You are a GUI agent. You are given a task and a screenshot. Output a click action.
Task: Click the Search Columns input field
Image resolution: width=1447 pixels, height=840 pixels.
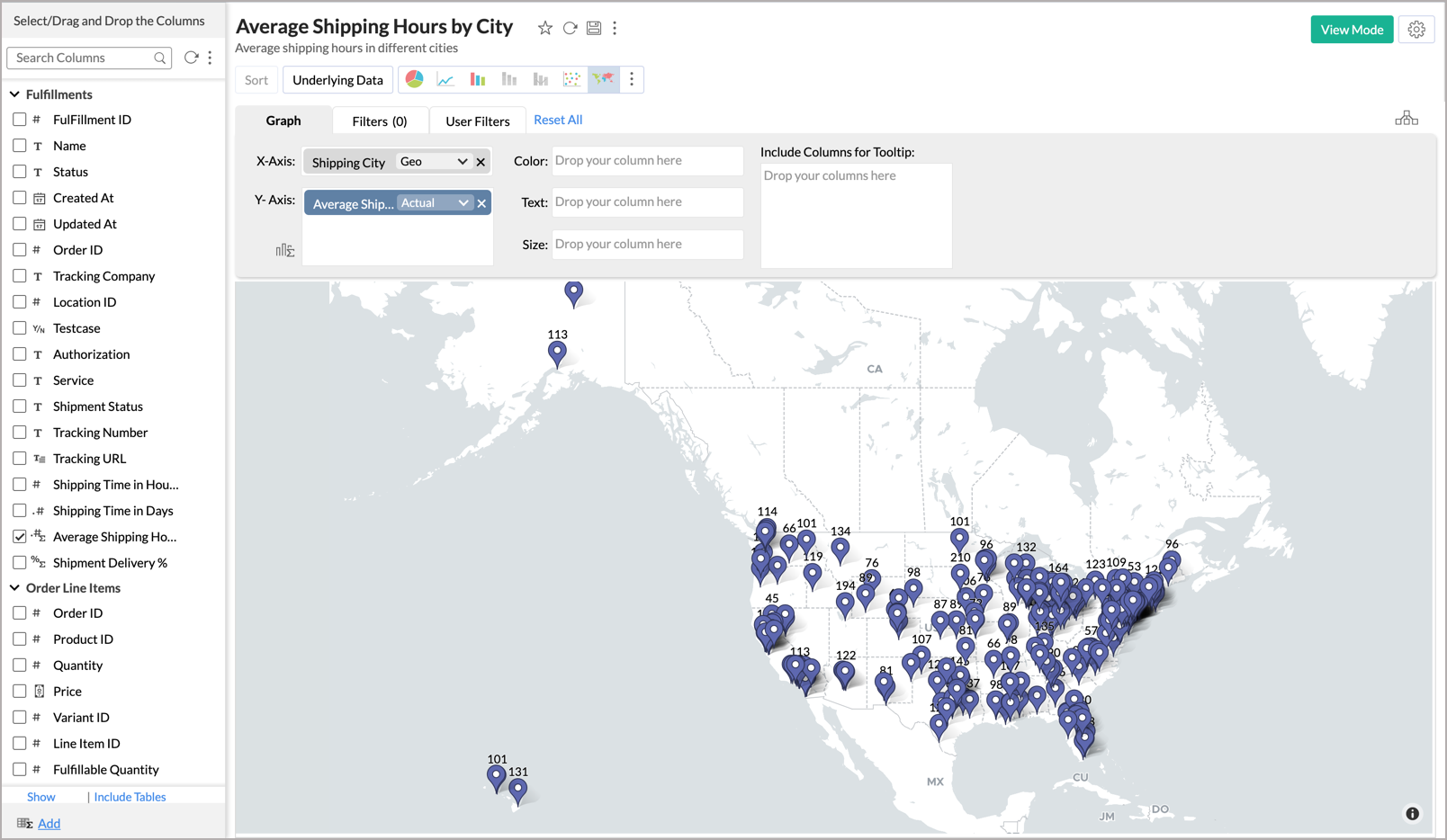point(83,58)
